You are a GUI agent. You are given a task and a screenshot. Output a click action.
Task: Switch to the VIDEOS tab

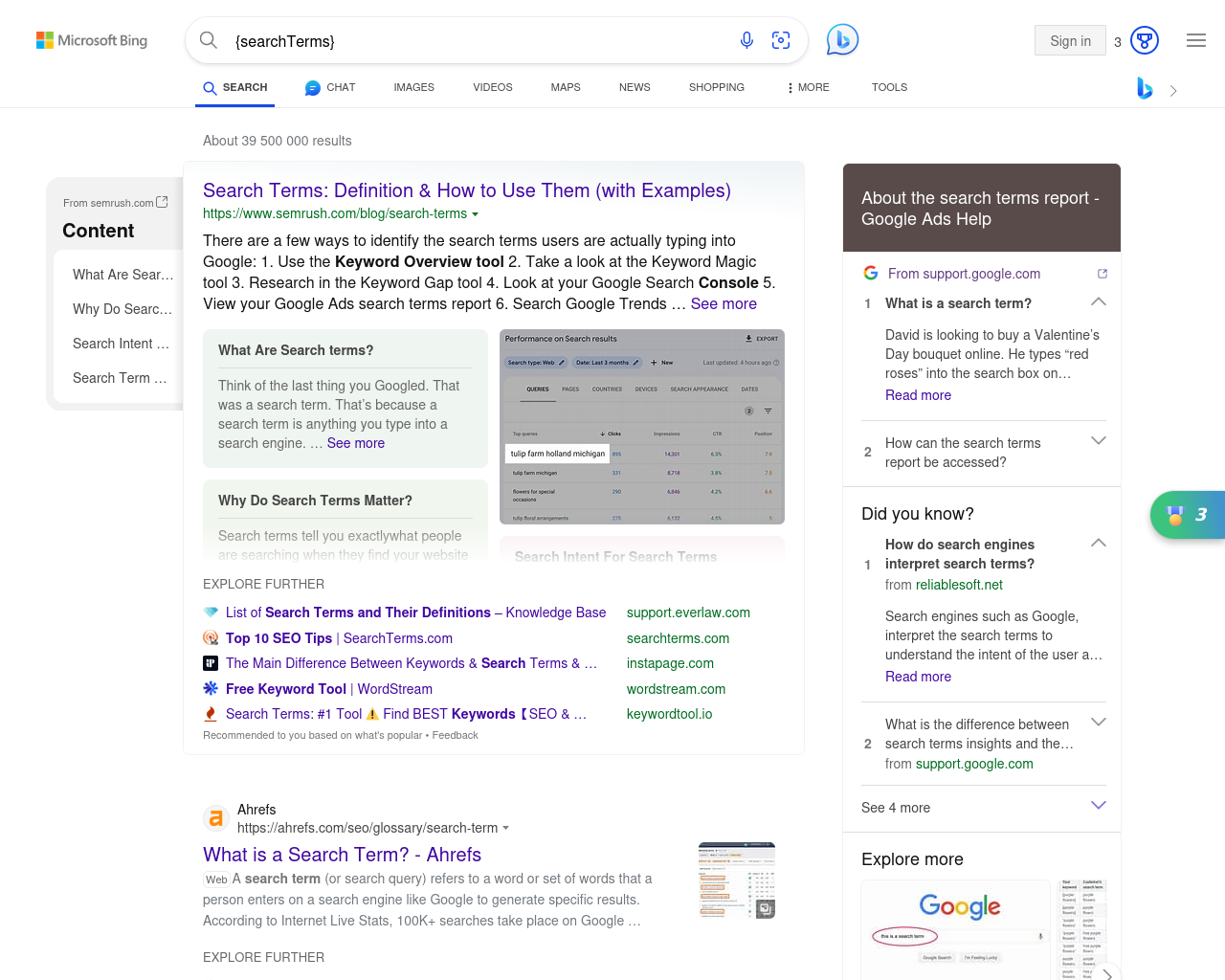tap(492, 87)
